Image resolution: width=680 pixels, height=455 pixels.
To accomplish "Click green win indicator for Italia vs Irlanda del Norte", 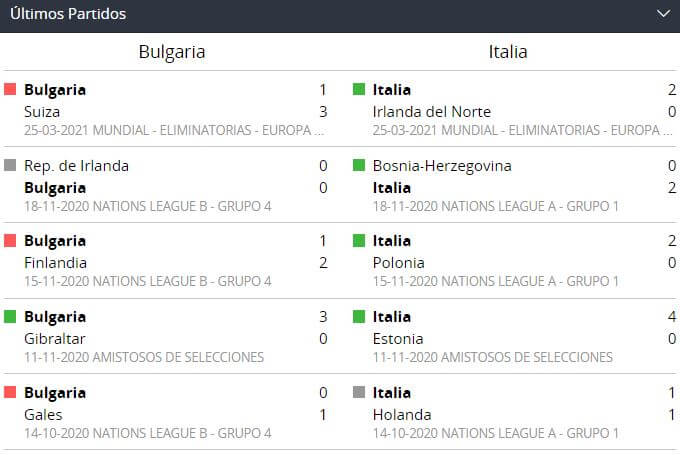I will point(359,90).
